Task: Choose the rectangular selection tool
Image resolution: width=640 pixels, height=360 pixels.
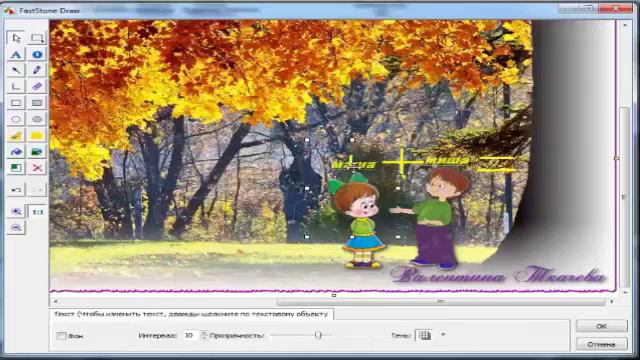Action: point(37,38)
